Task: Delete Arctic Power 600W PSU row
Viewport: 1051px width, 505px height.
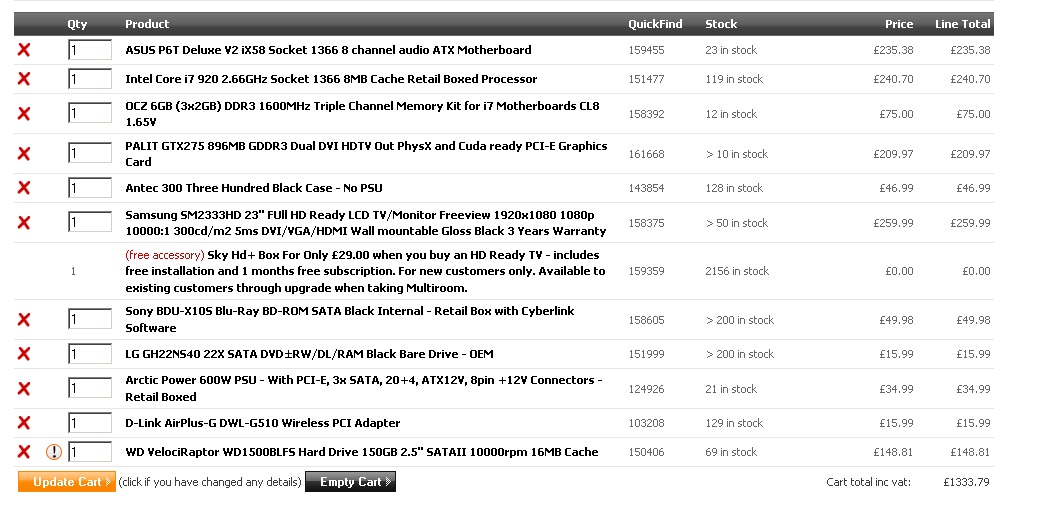Action: pyautogui.click(x=23, y=388)
